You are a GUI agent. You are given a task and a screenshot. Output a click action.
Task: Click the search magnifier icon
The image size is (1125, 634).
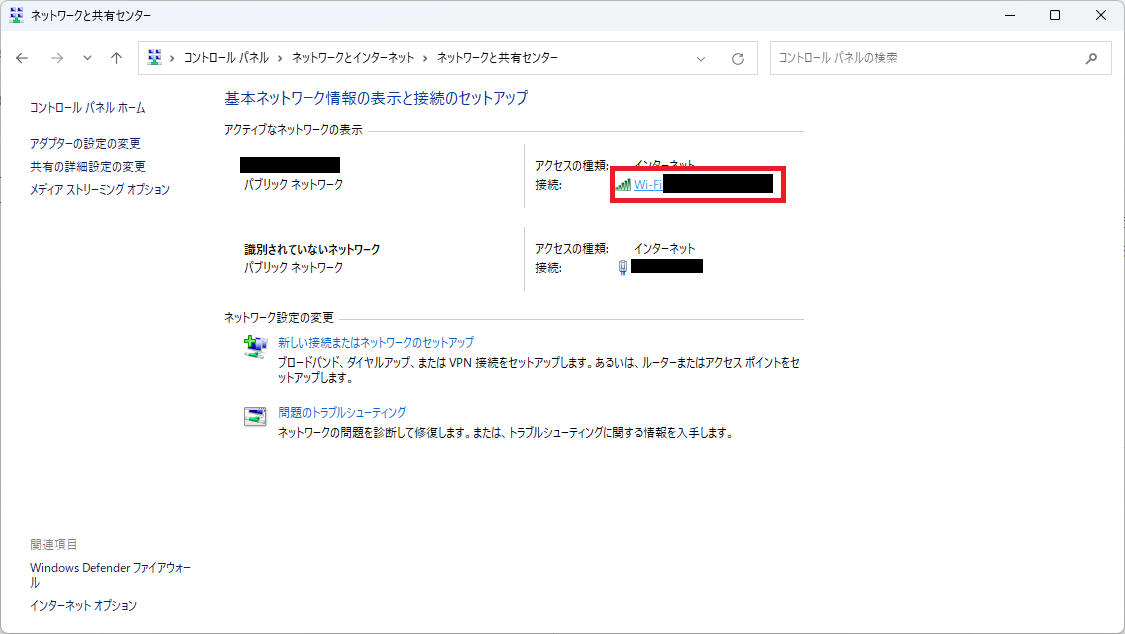pyautogui.click(x=1091, y=58)
